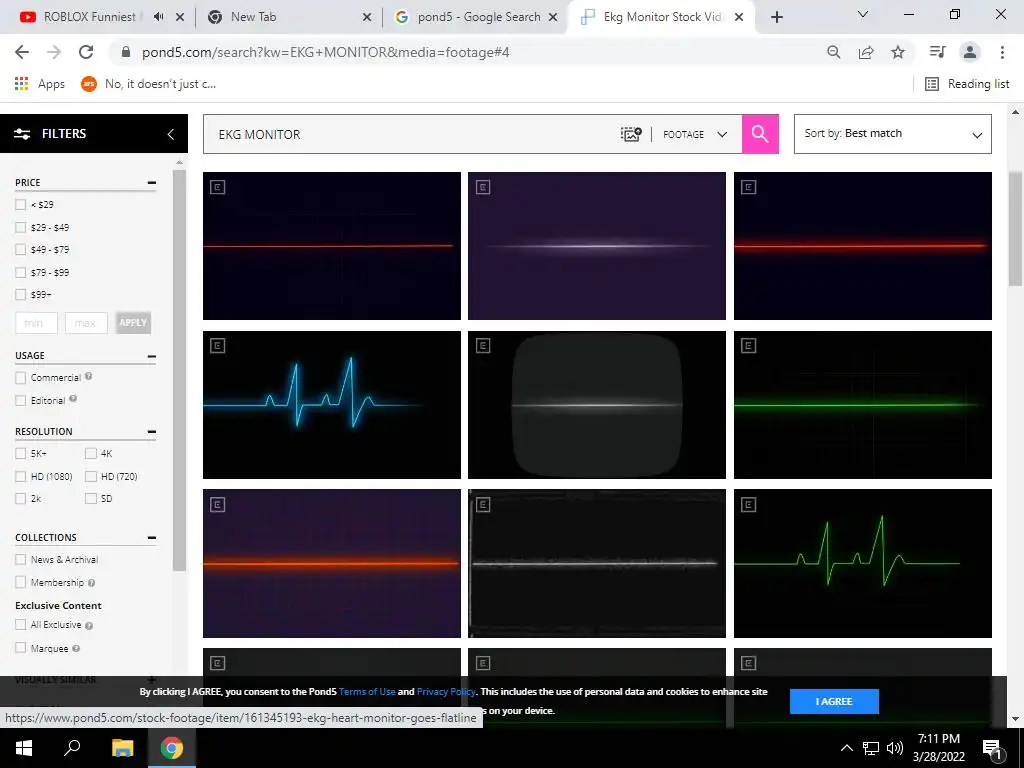This screenshot has height=768, width=1024.
Task: Enable the < $29 price filter
Action: coord(20,204)
